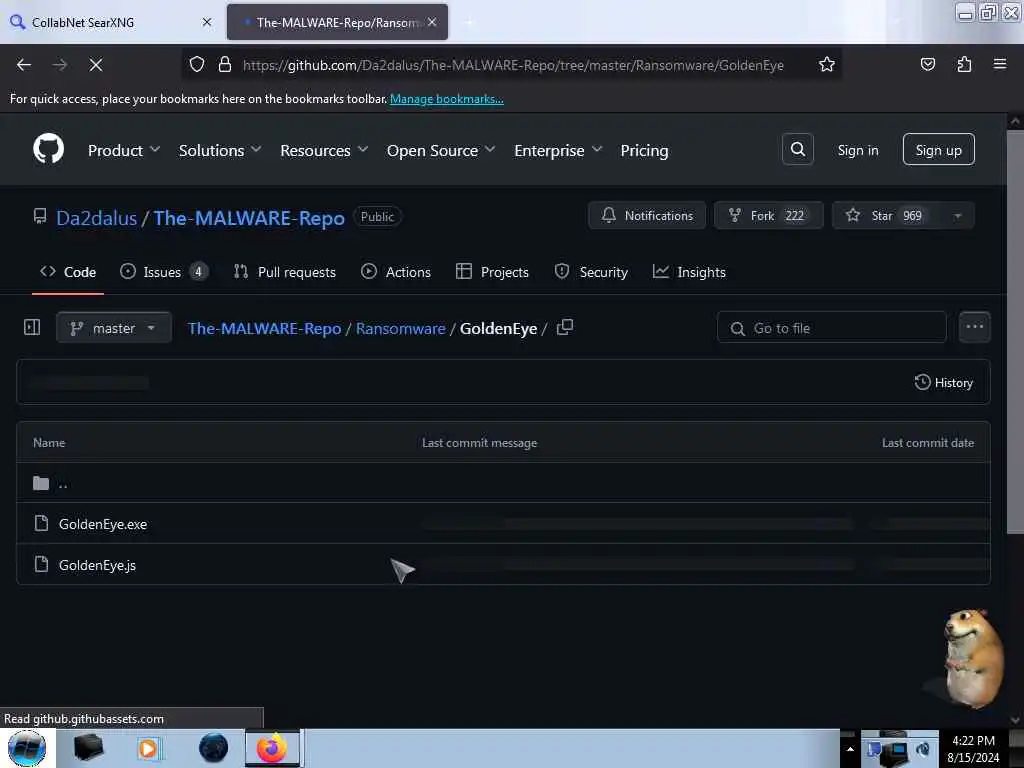Fork the repository with the Fork button

tap(768, 216)
